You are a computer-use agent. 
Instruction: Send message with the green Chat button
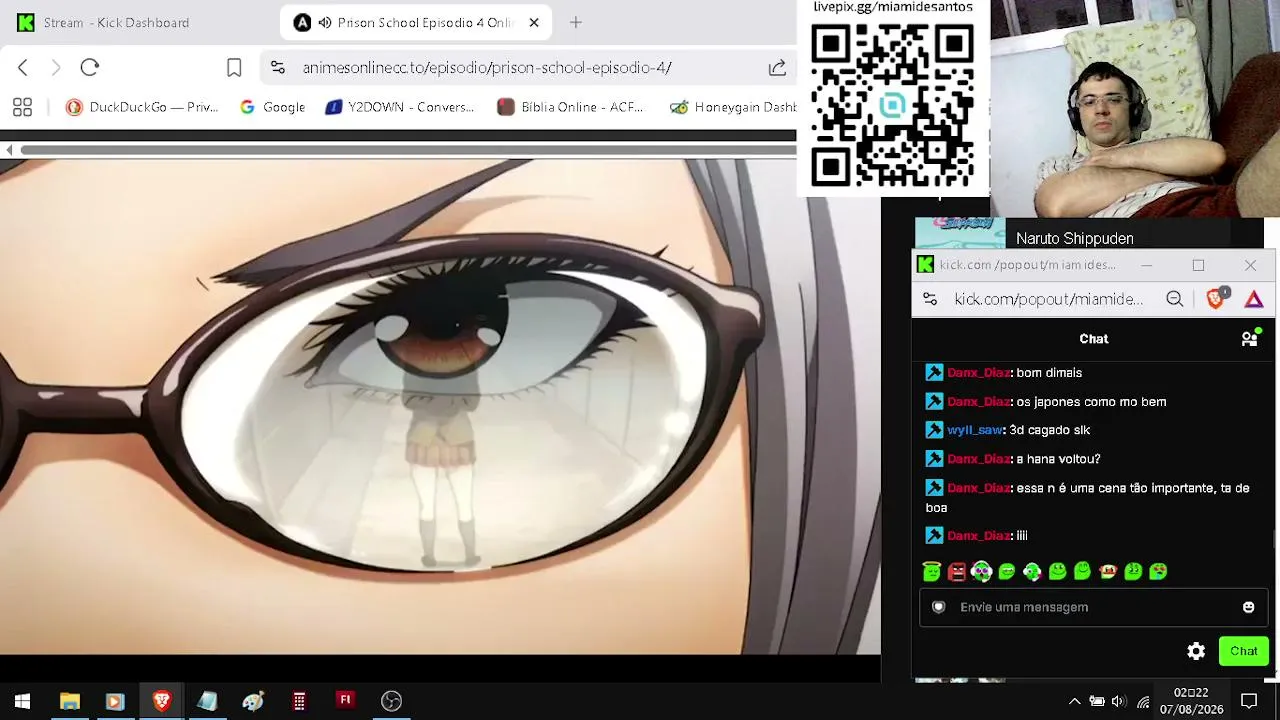click(x=1244, y=651)
